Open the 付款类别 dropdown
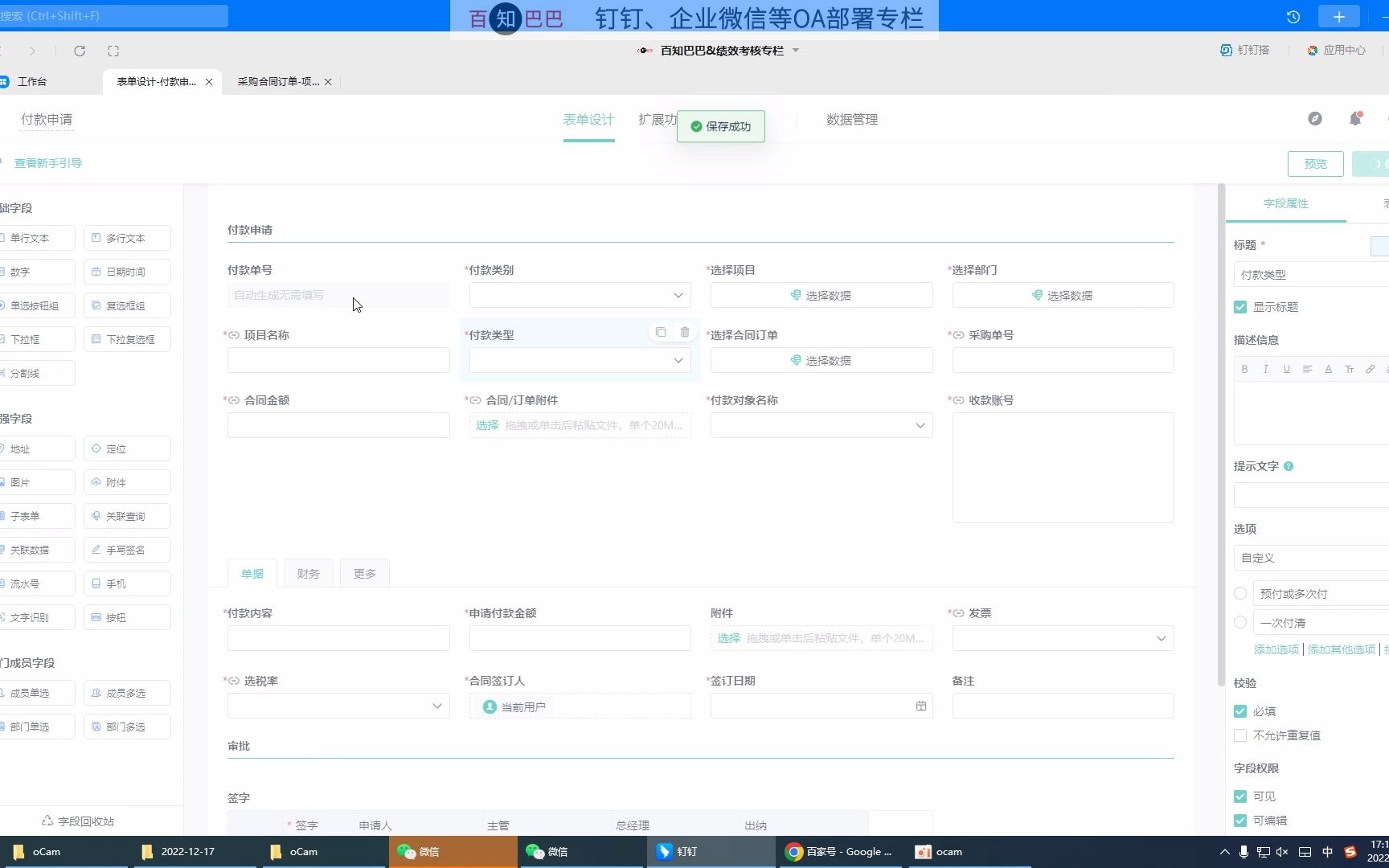 (x=580, y=295)
